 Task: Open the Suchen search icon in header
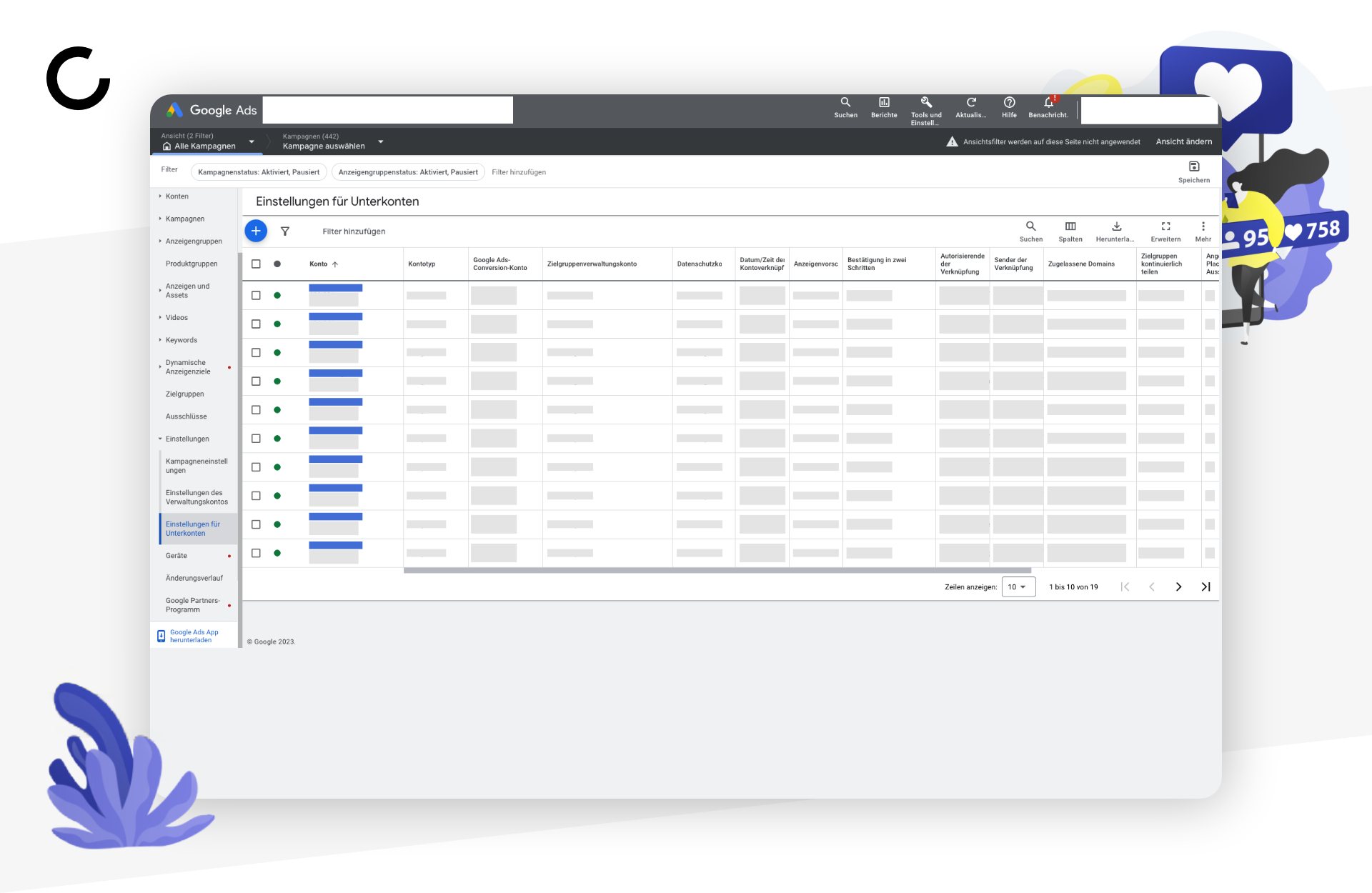pyautogui.click(x=845, y=102)
